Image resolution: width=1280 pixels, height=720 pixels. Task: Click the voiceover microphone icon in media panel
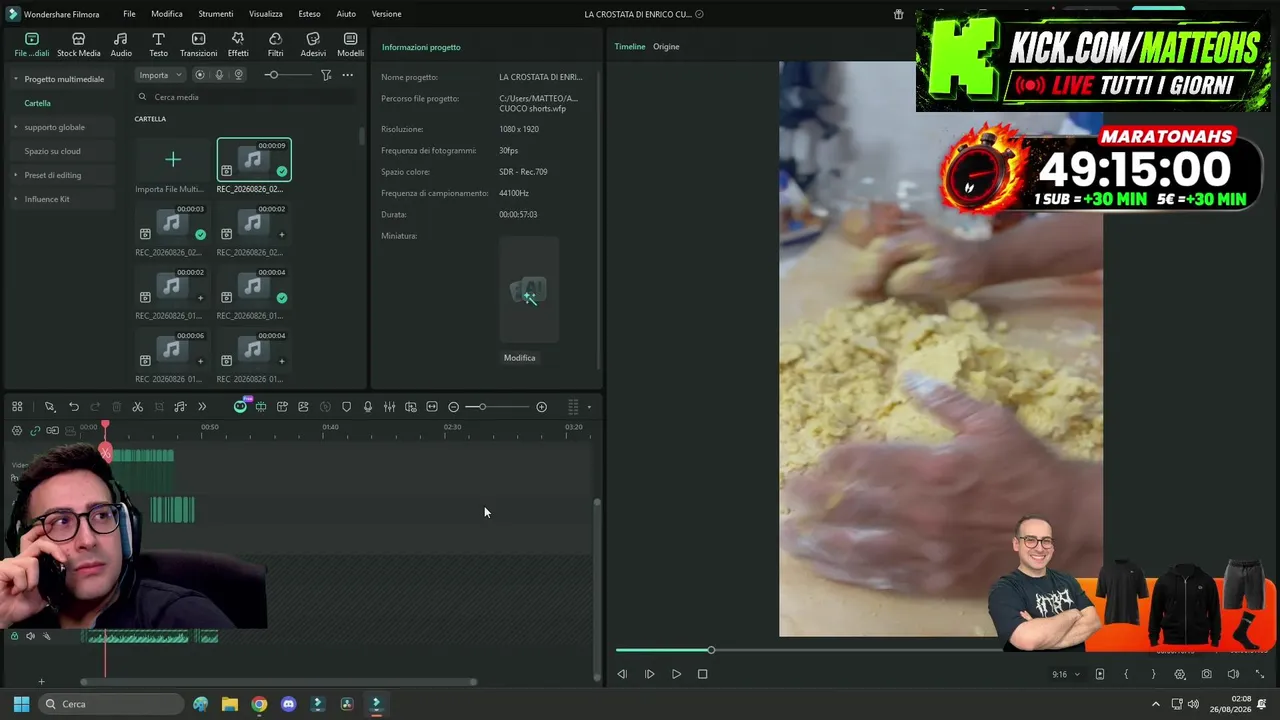tap(219, 75)
